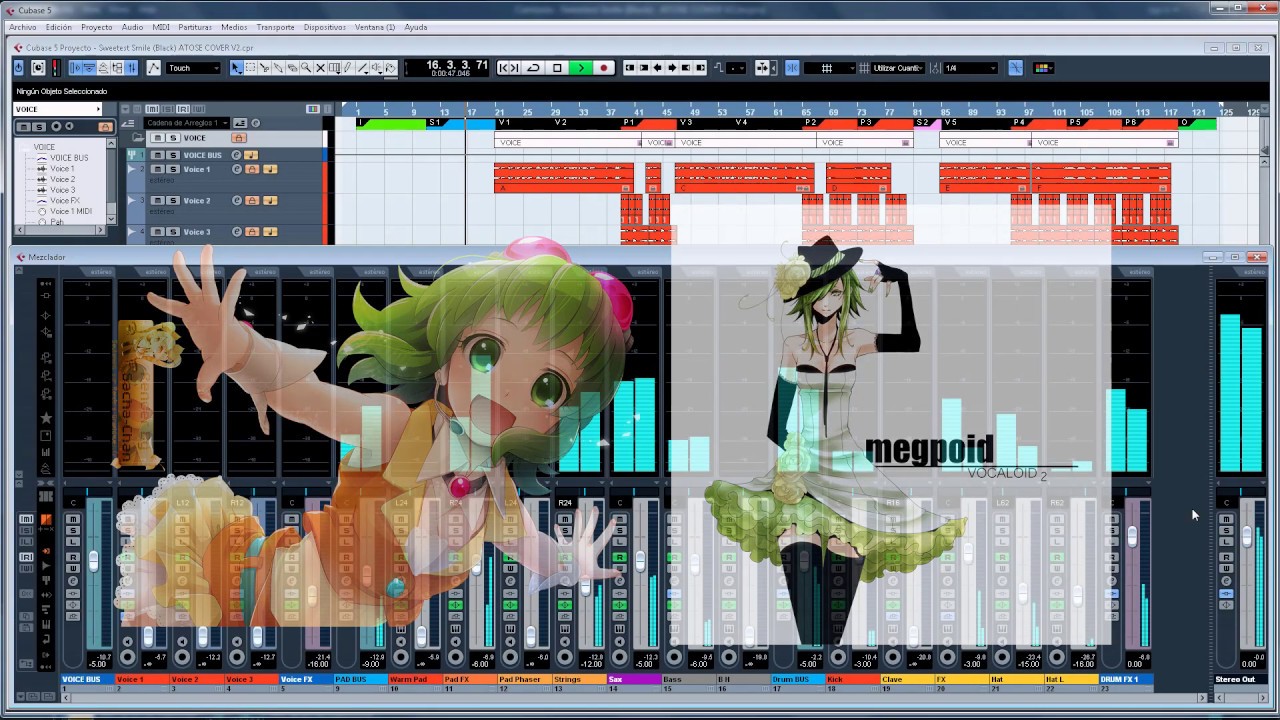Open the 1/4 quantize value dropdown
The height and width of the screenshot is (720, 1280).
click(x=971, y=68)
